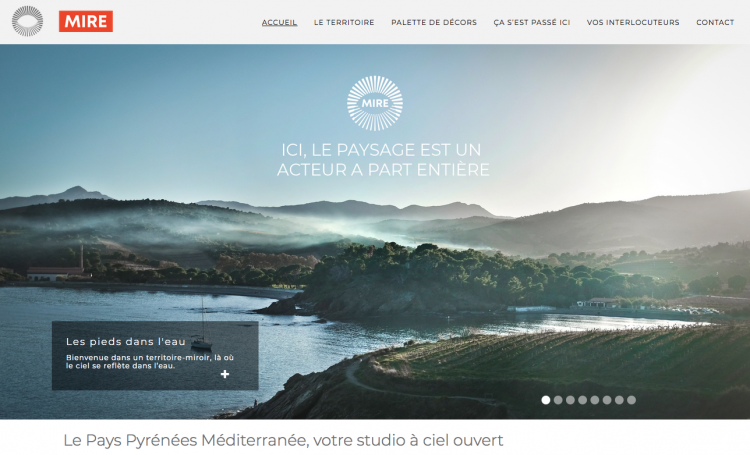Click the 'Les pieds dans l'eau' title
Image resolution: width=750 pixels, height=455 pixels.
(125, 342)
